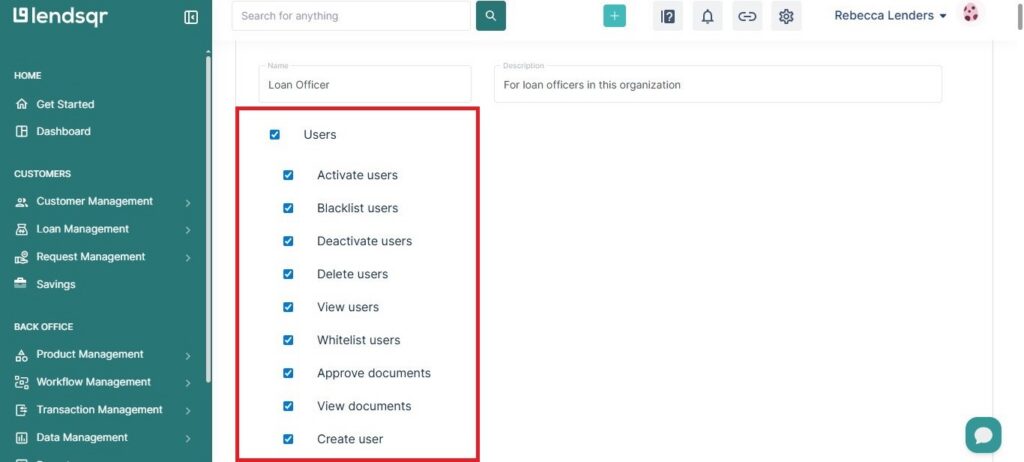The image size is (1024, 462).
Task: Uncheck the Delete users permission
Action: click(x=288, y=274)
